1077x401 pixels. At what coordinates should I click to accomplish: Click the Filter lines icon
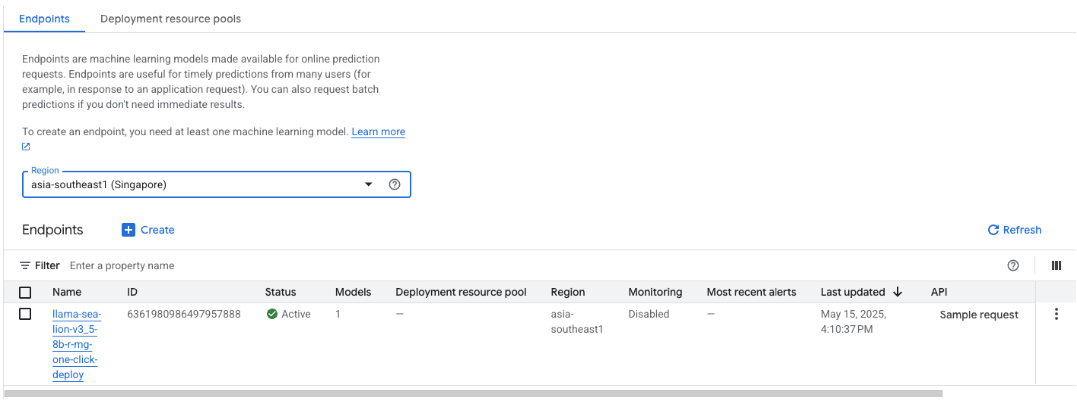[x=26, y=266]
